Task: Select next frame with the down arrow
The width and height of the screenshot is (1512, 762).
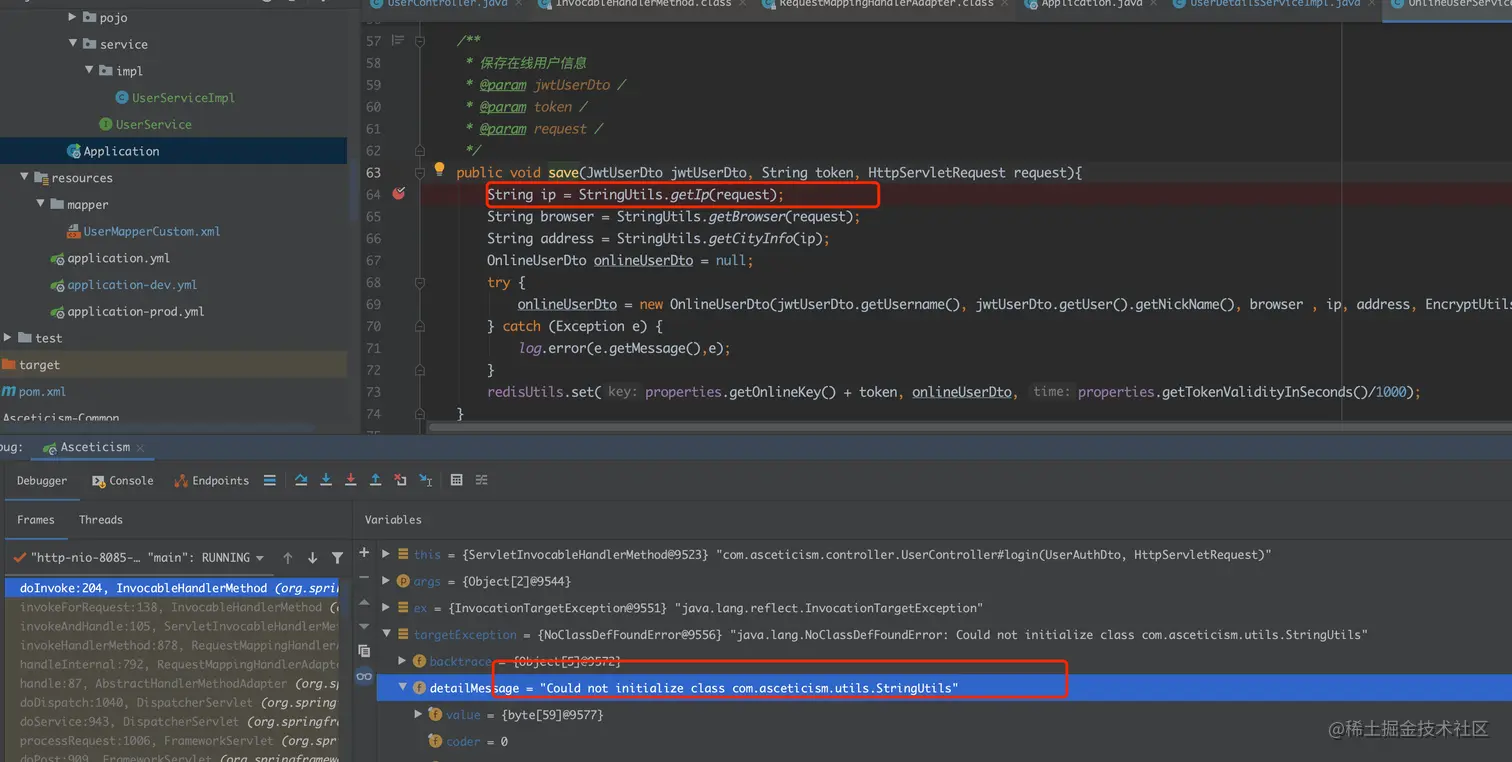Action: (x=312, y=558)
